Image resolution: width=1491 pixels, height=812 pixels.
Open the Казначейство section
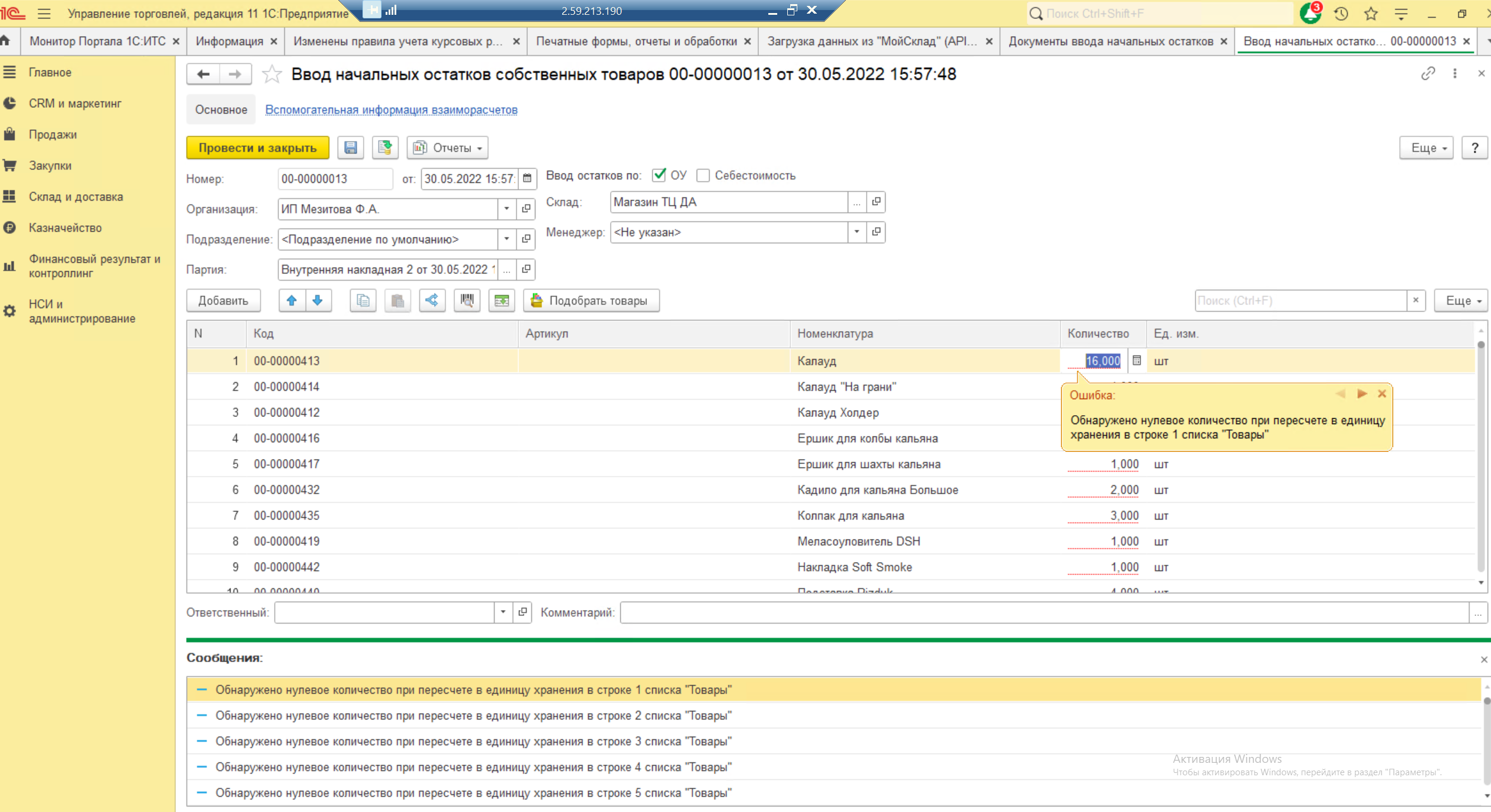tap(65, 227)
